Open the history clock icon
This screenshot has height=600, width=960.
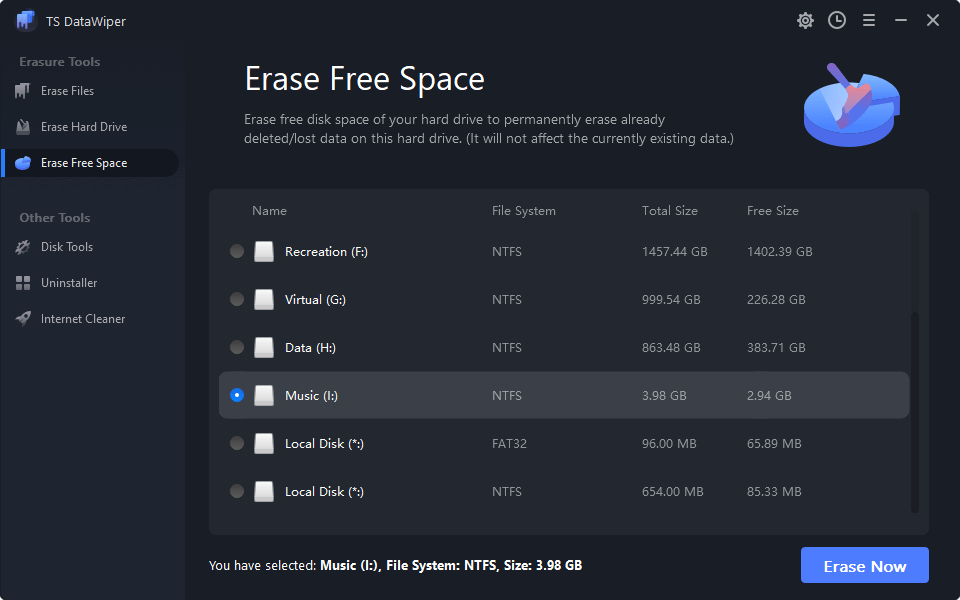click(x=837, y=20)
